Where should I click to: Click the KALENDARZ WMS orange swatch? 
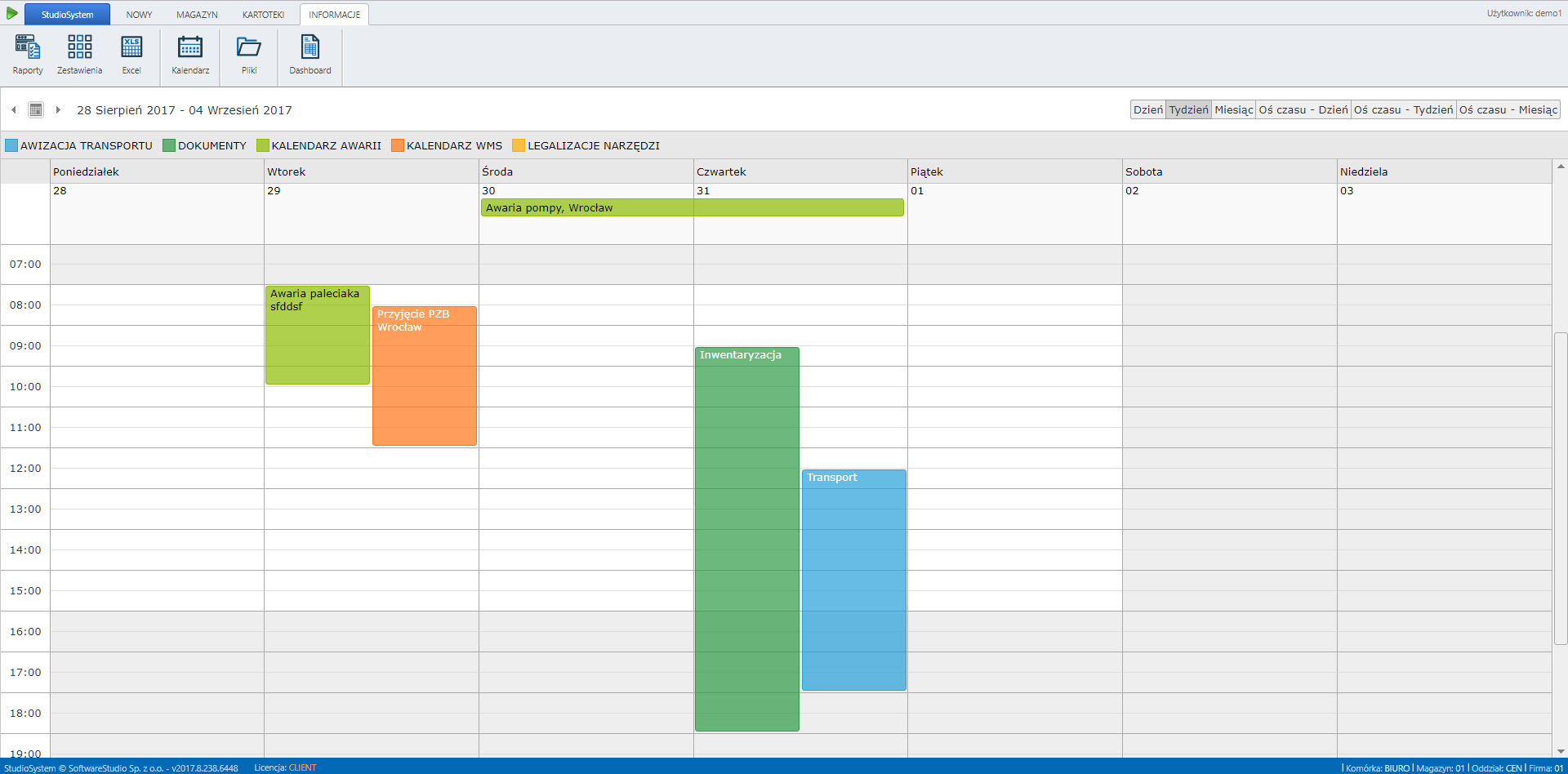tap(398, 145)
